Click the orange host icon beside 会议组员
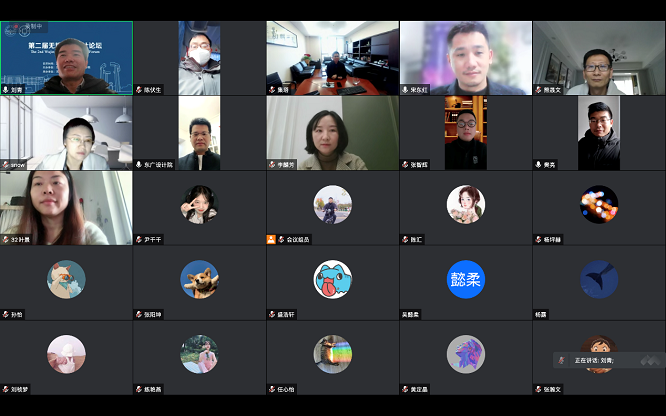Viewport: 666px width, 416px height. pos(271,240)
